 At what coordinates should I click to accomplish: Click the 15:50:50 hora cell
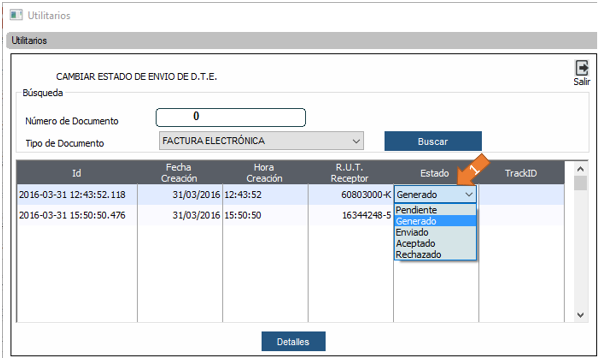coord(265,215)
